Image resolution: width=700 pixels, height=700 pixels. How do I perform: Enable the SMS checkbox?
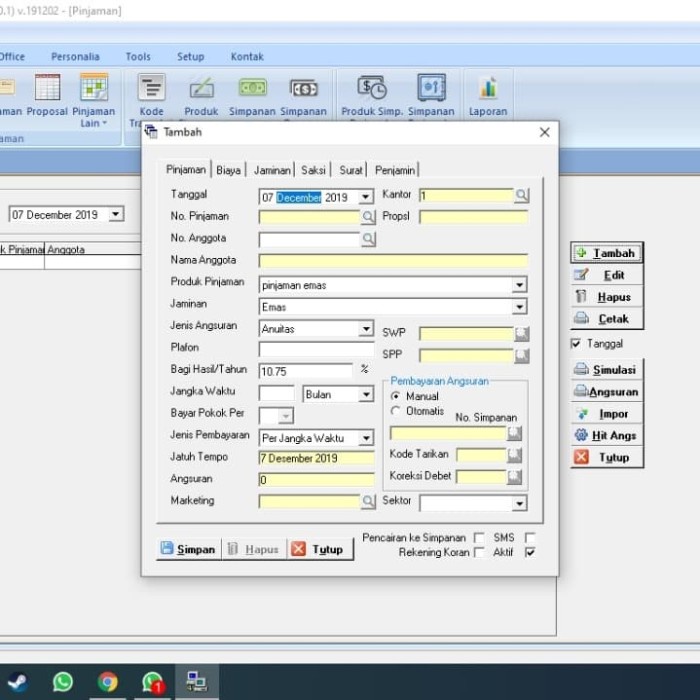pos(530,538)
